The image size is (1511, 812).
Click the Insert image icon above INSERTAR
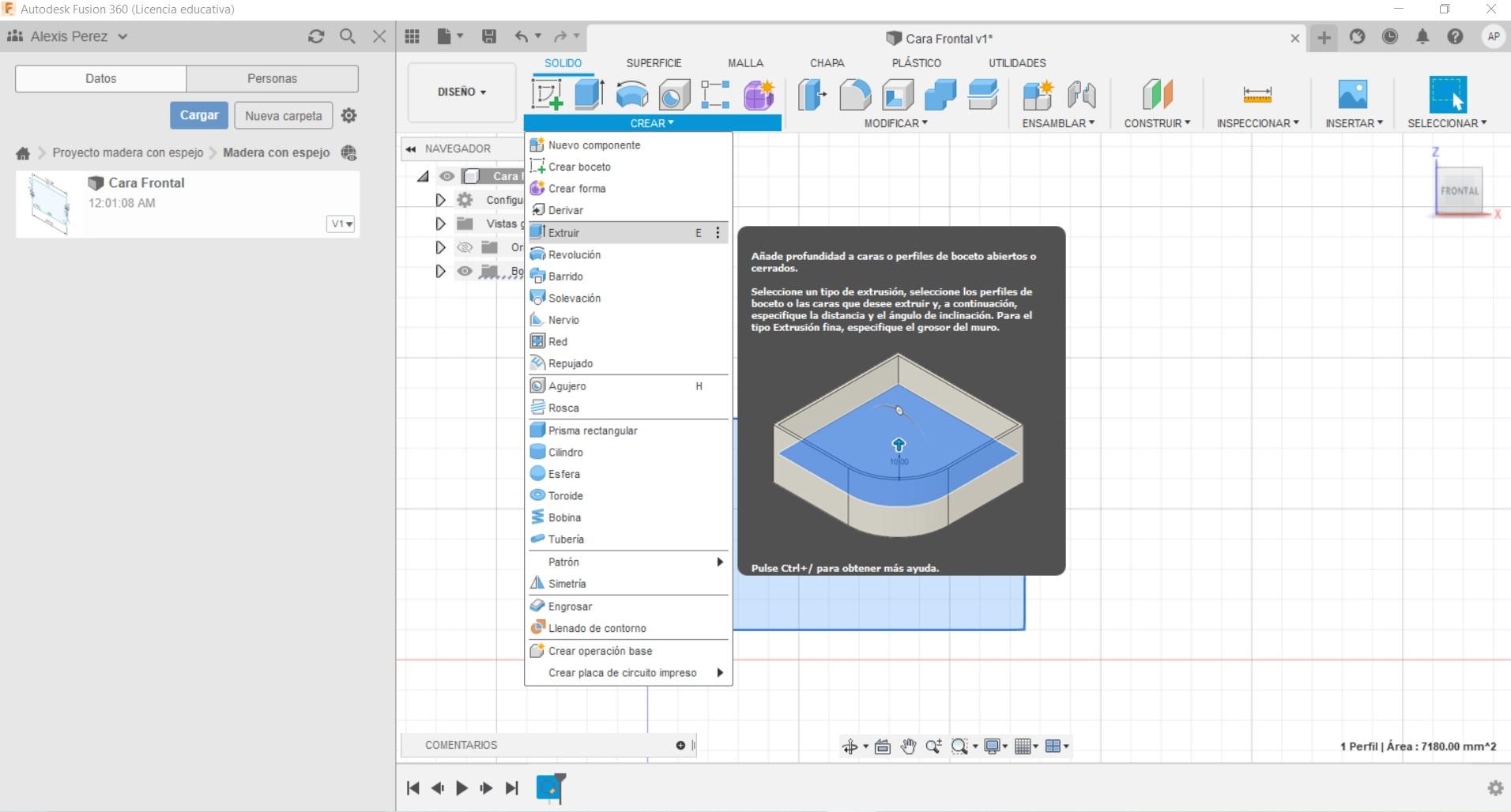[1352, 95]
